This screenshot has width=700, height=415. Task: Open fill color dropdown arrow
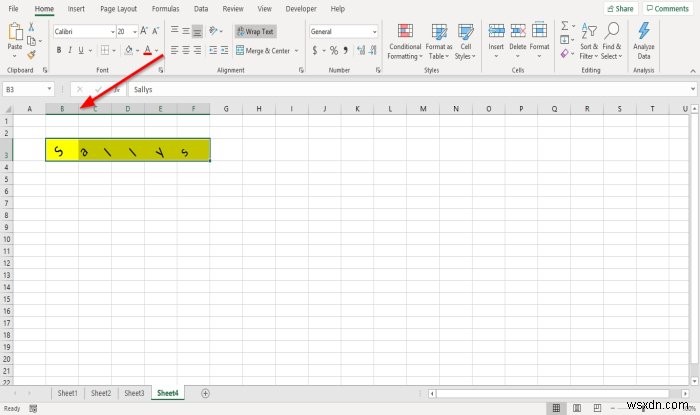pyautogui.click(x=137, y=51)
